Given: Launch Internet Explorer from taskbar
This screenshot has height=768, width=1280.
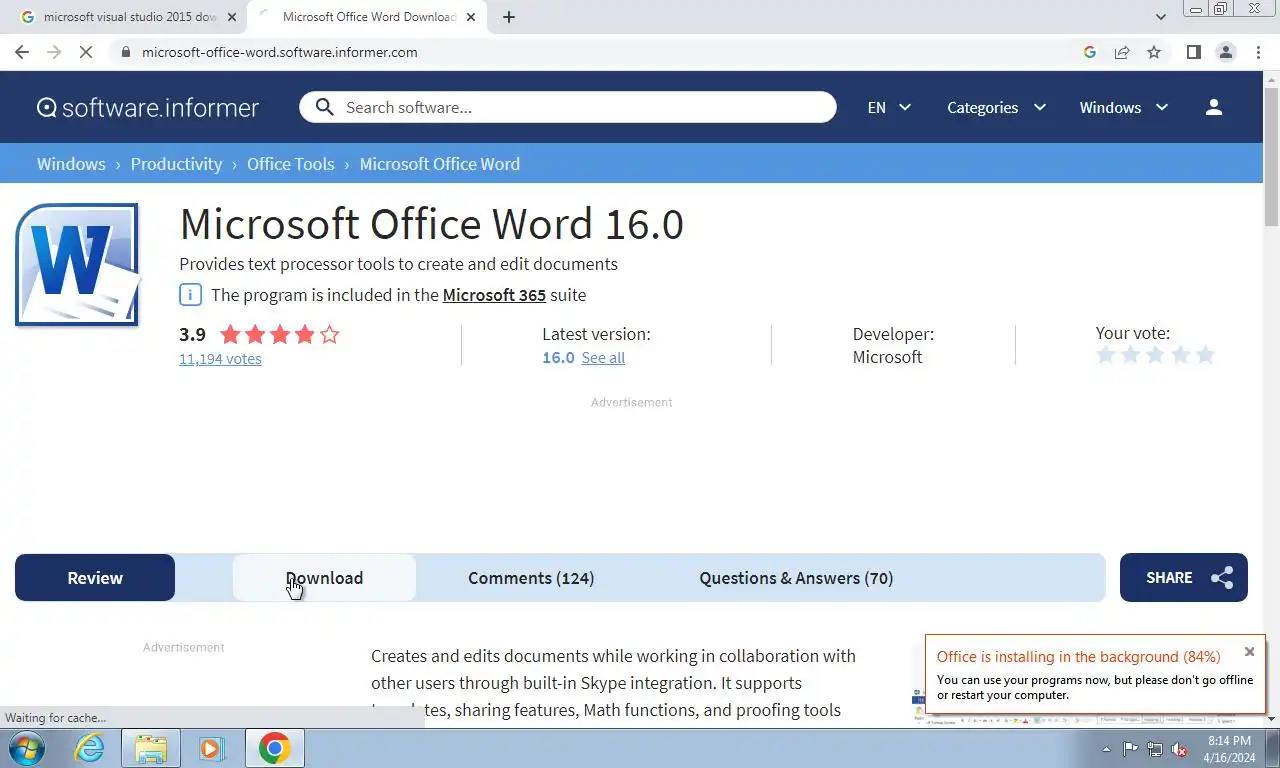Looking at the screenshot, I should click(89, 748).
